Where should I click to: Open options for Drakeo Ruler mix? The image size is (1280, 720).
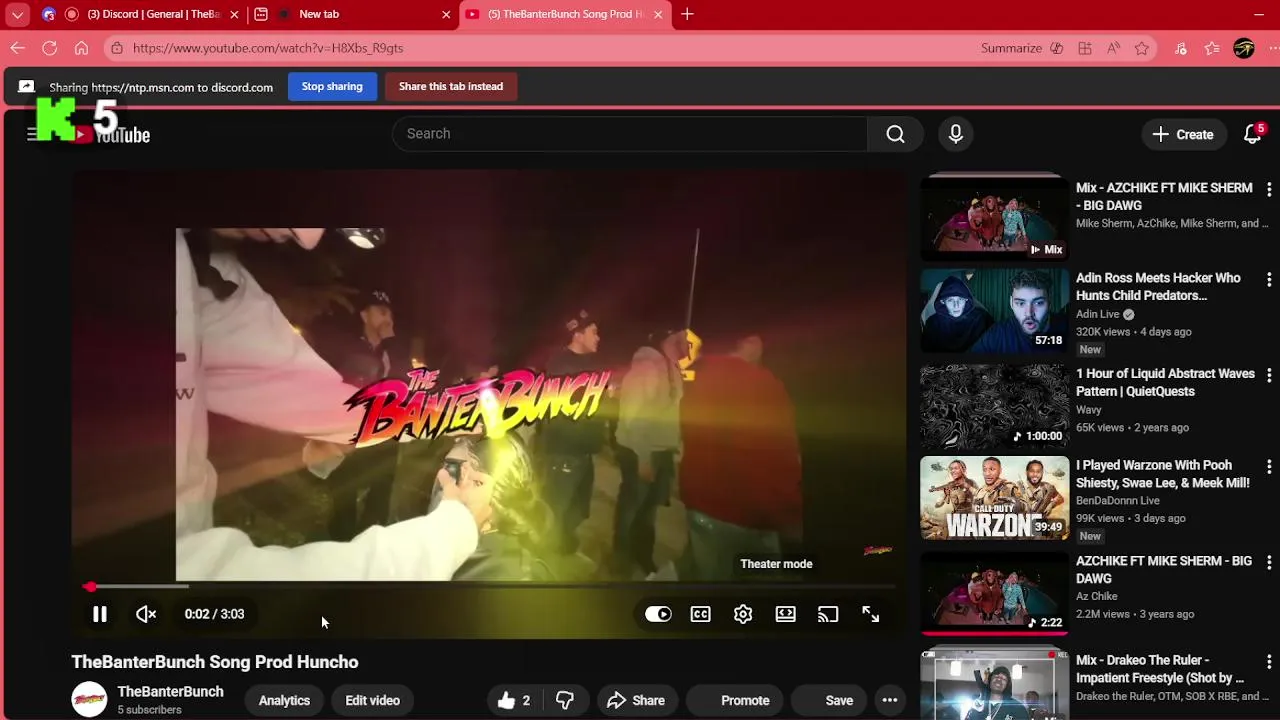point(1268,662)
